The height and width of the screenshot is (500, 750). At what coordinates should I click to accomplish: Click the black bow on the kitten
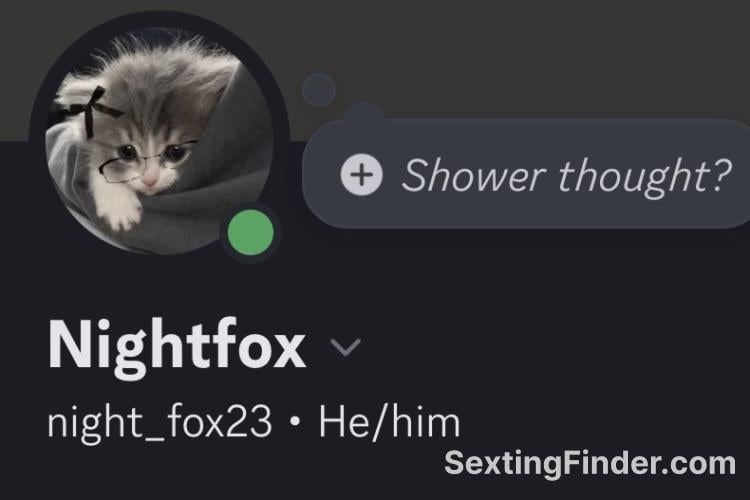[89, 111]
